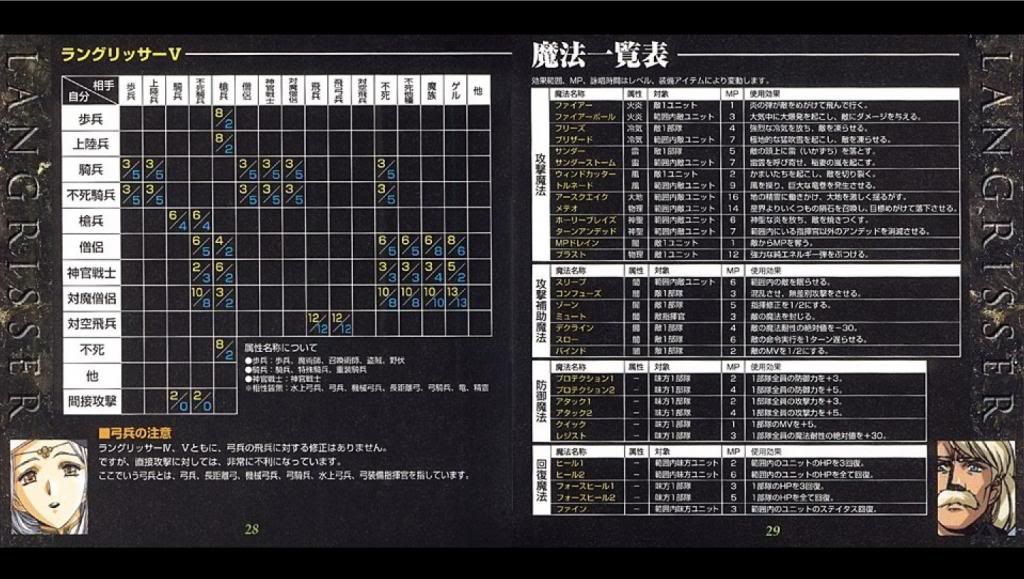Click the 'アースクエイク' spell name
The image size is (1024, 579).
(581, 197)
